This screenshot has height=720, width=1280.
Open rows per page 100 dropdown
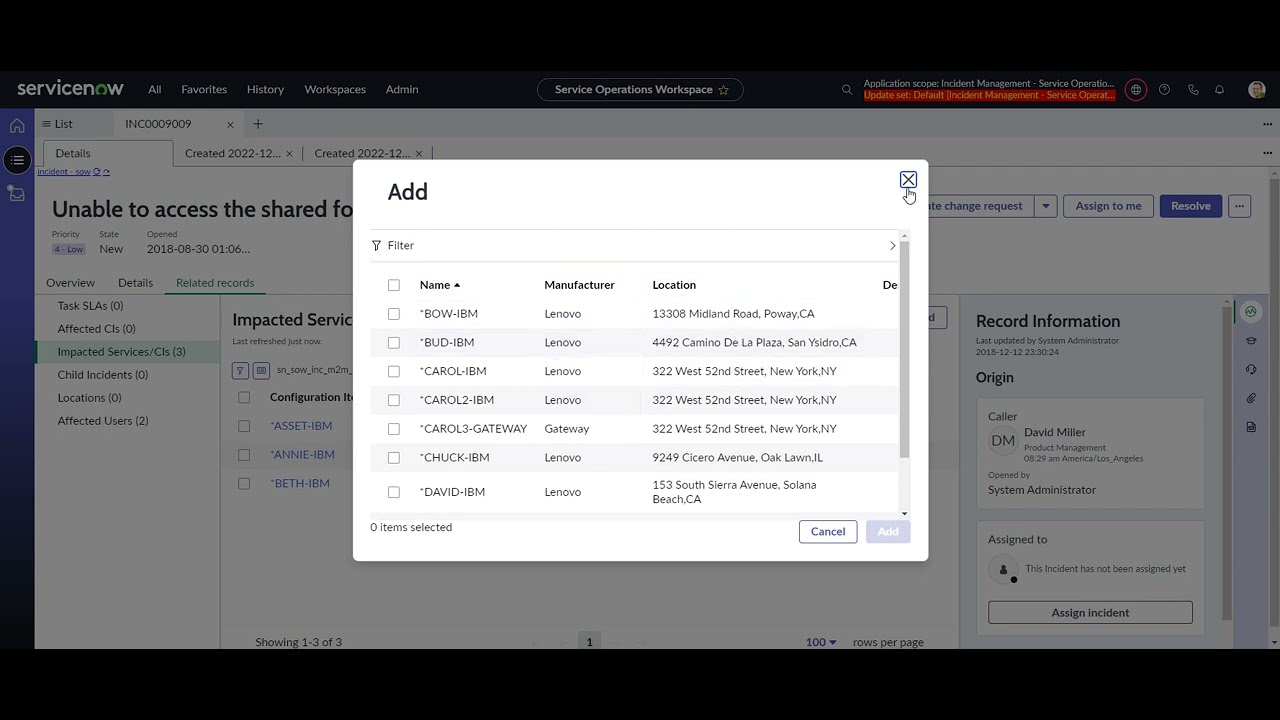[821, 642]
